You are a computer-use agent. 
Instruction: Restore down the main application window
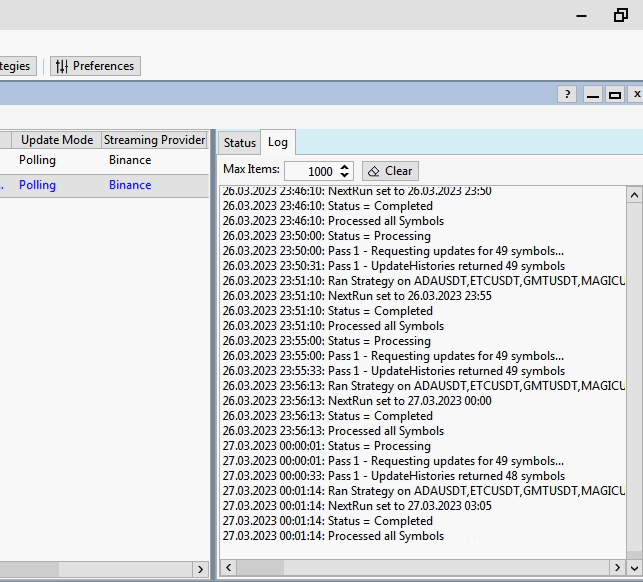tap(620, 15)
